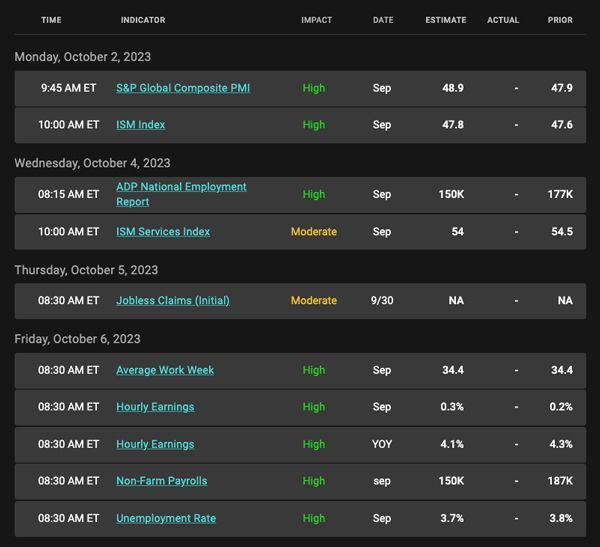
Task: Click the ACTUAL column header
Action: click(x=503, y=20)
